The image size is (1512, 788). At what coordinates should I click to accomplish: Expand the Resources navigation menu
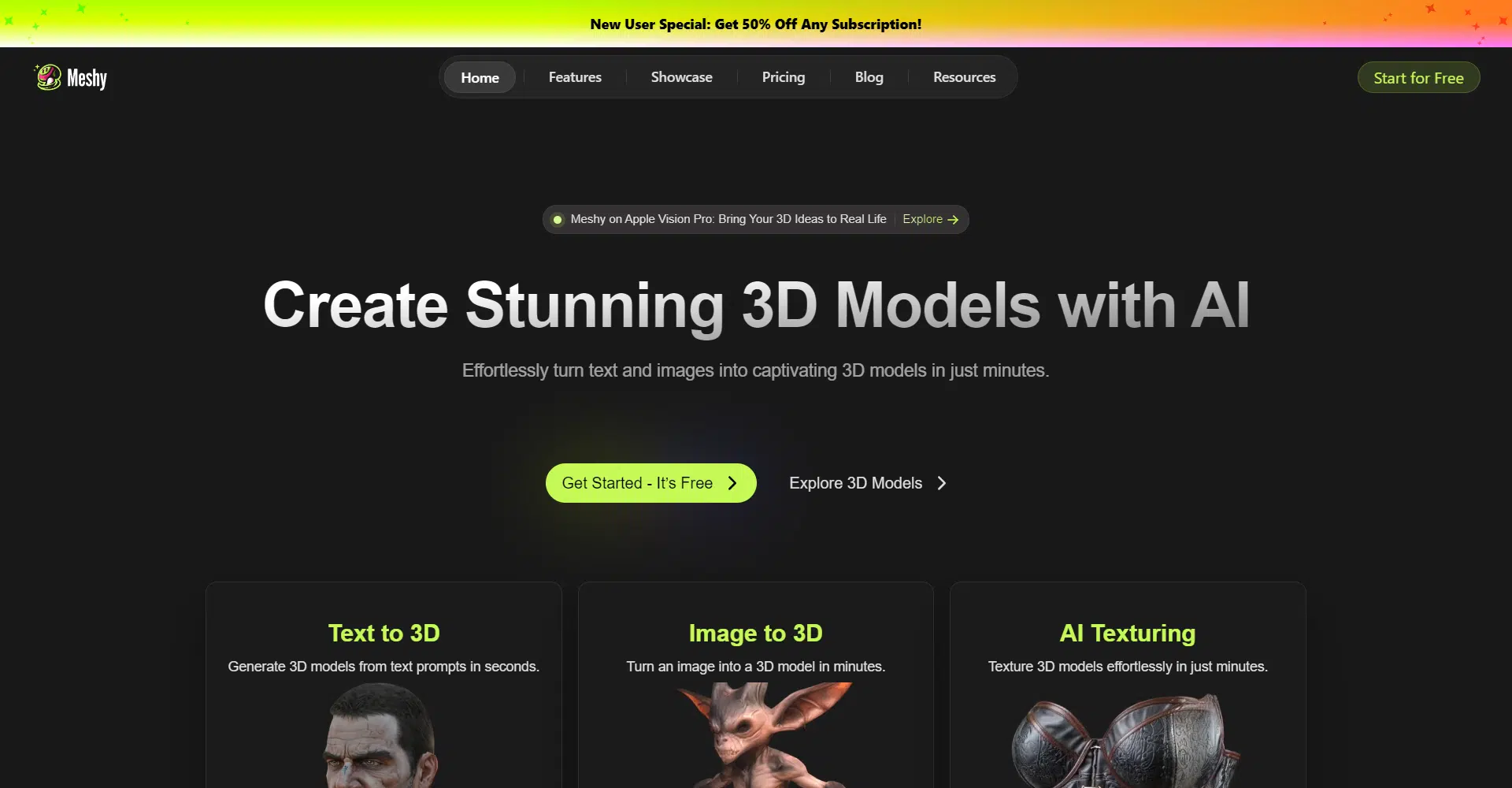[964, 77]
